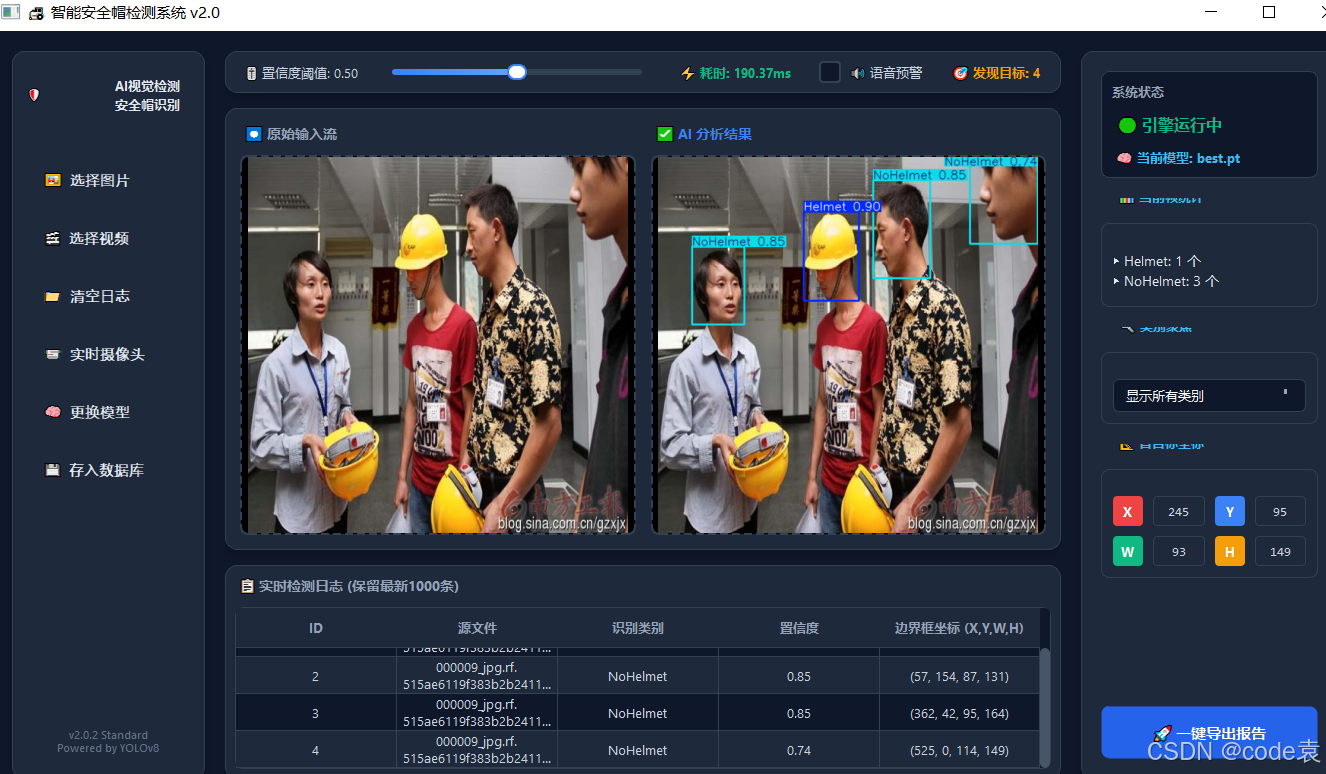Screen dimensions: 1326x774
Task: Click the bounding box cell (525, 0, 114, 149)
Action: click(x=959, y=750)
